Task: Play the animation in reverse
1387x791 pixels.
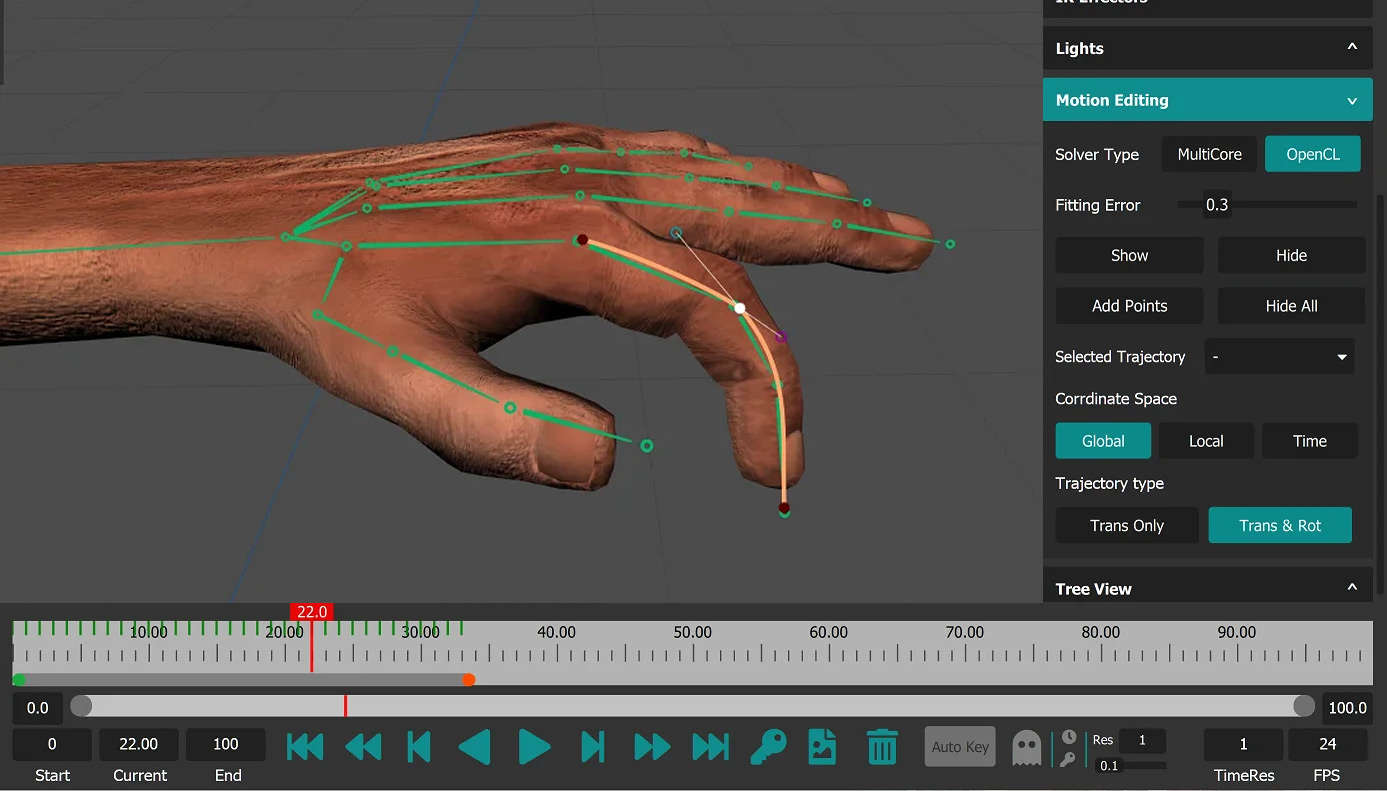Action: (475, 747)
